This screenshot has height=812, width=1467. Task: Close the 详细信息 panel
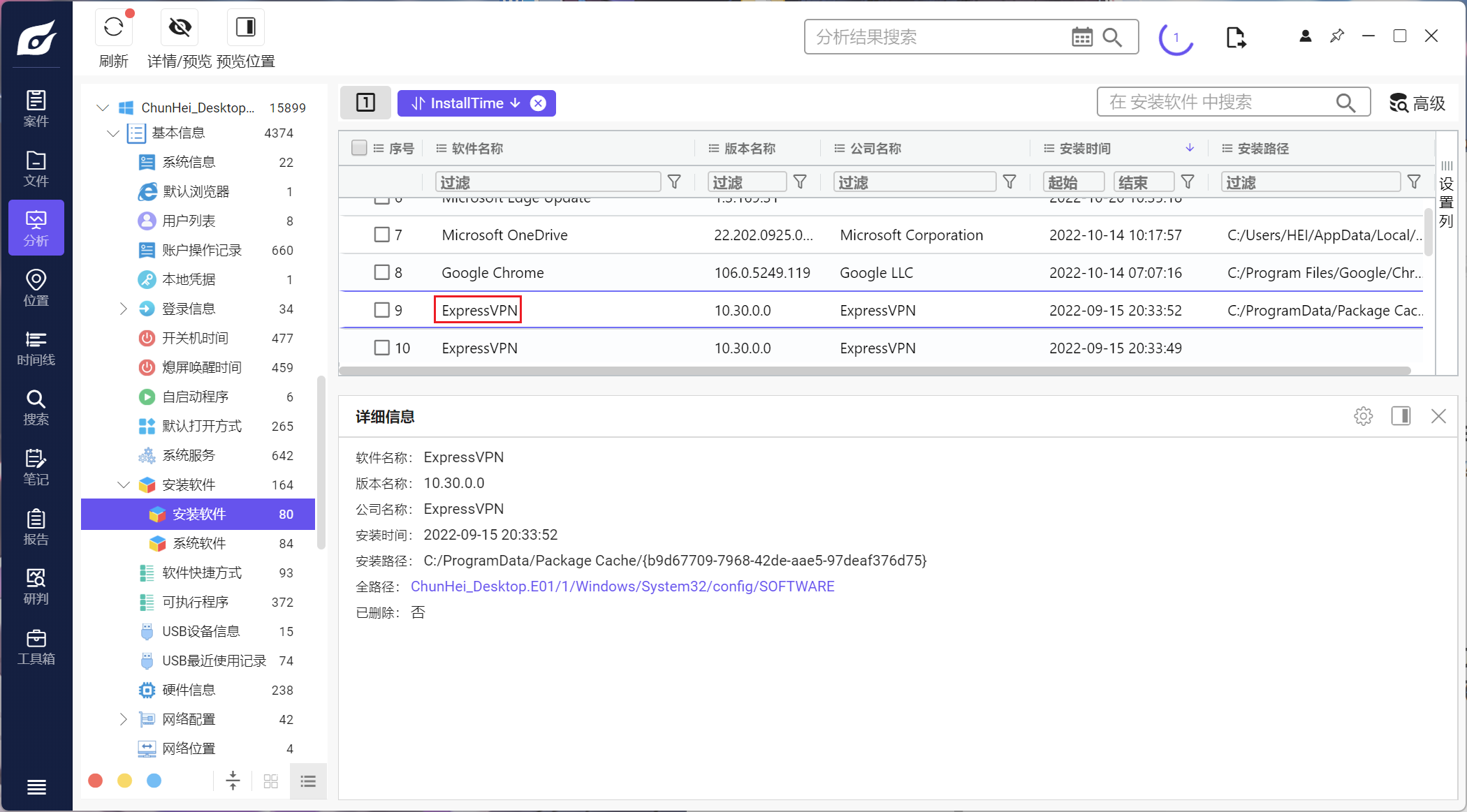pos(1438,416)
